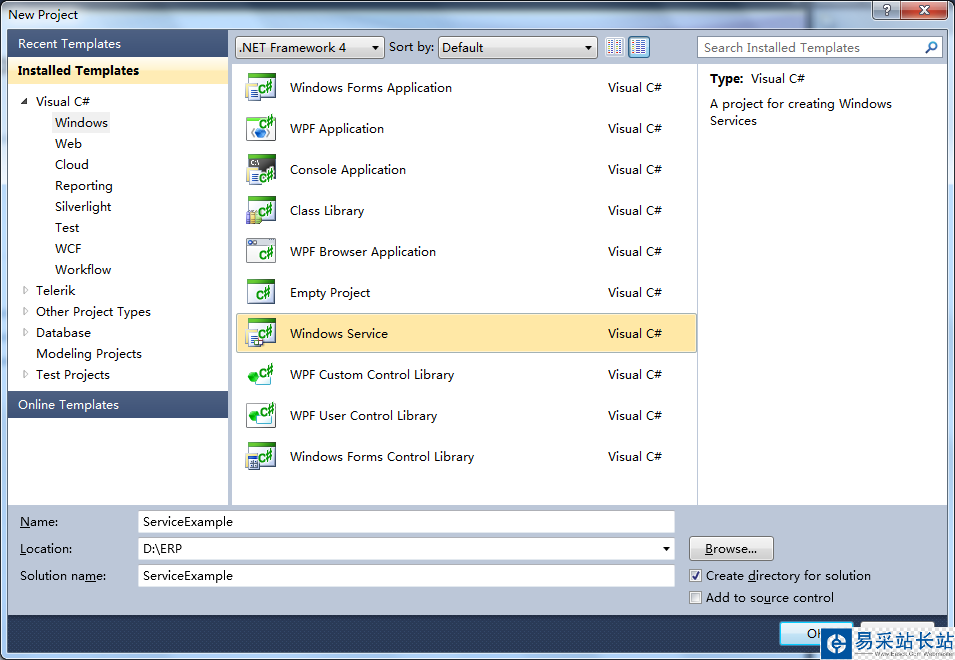
Task: Click the WPF Browser Application template icon
Action: 261,251
